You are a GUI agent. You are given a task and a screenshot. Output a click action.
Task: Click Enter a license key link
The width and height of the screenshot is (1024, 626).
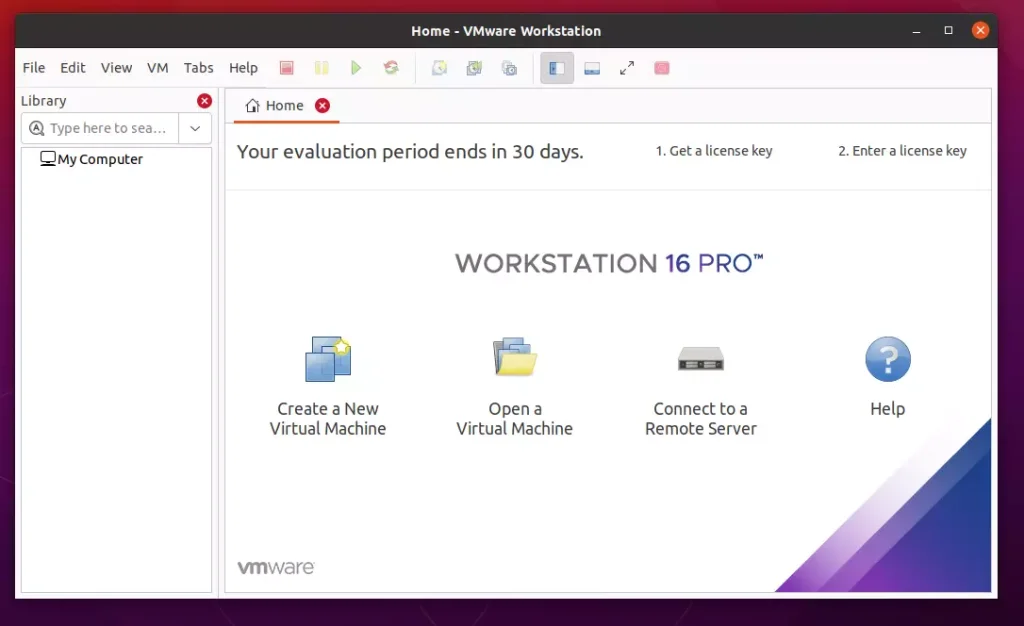(903, 151)
